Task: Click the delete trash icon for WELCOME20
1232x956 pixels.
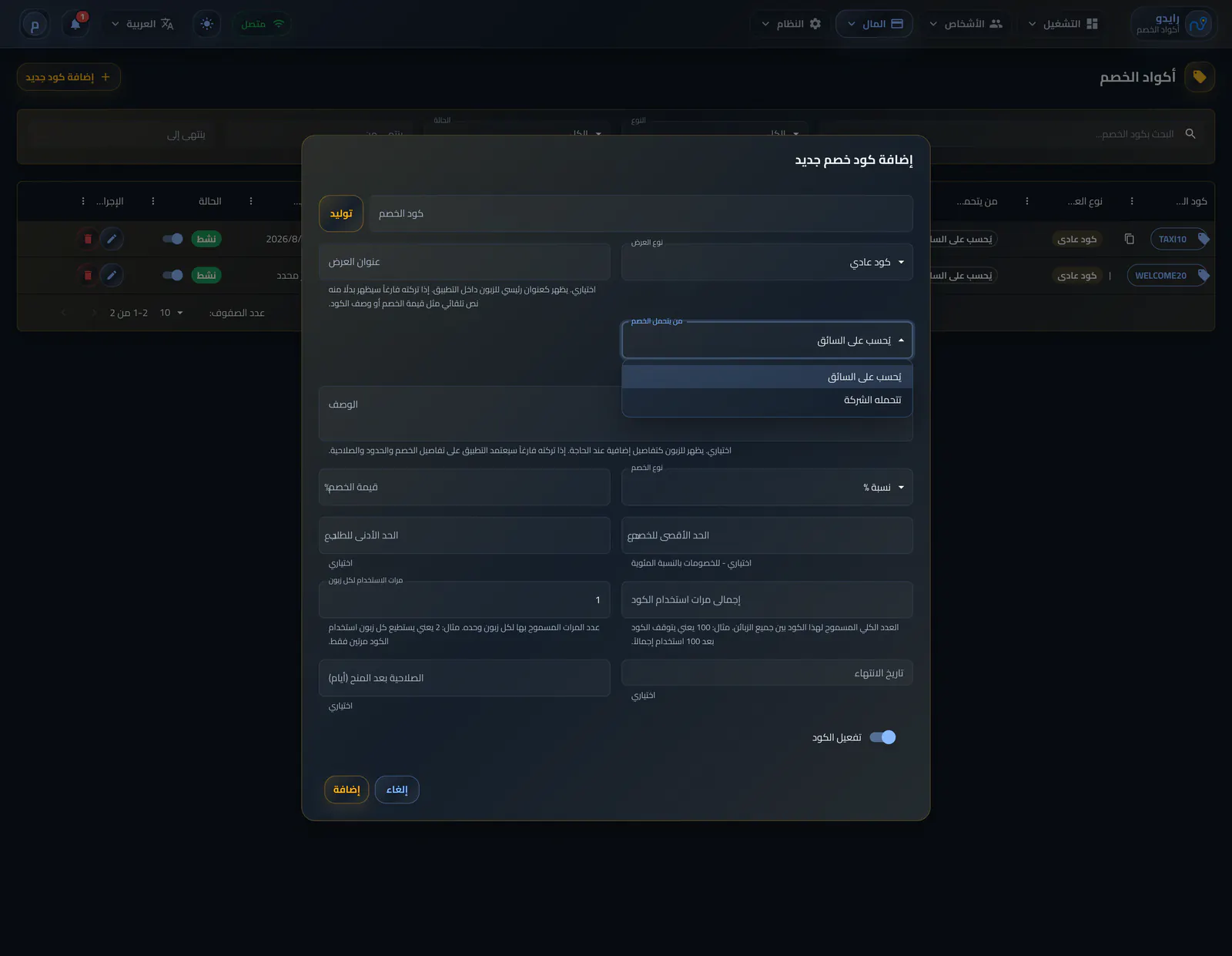Action: [x=88, y=275]
